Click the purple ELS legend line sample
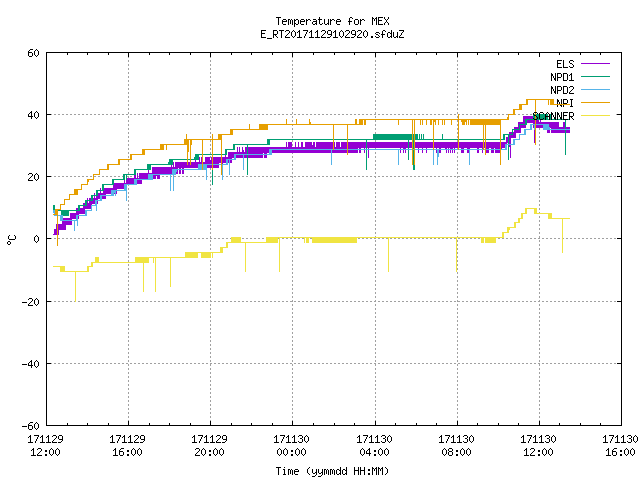Viewport: 640px width, 480px height. click(x=595, y=64)
